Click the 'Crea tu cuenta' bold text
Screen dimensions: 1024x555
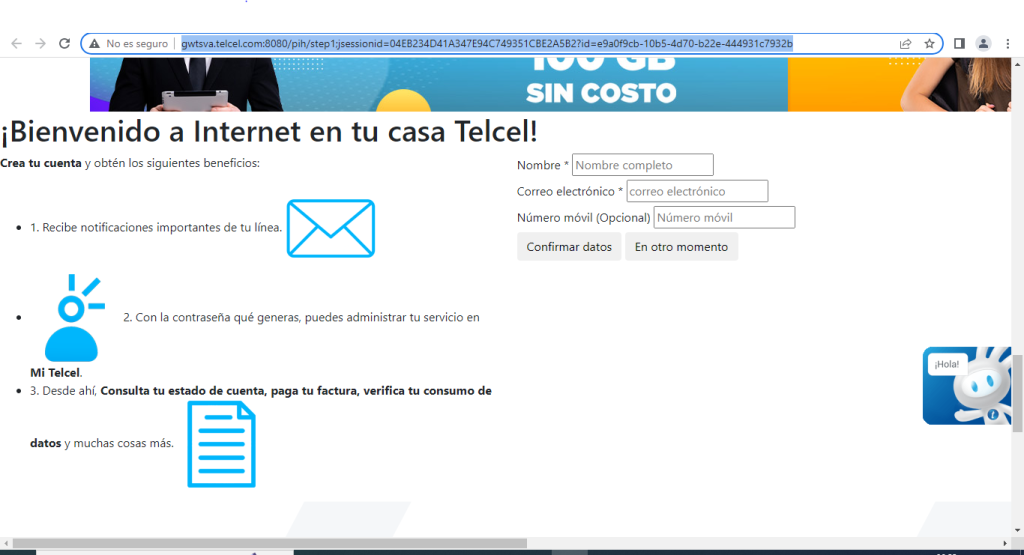click(x=40, y=163)
